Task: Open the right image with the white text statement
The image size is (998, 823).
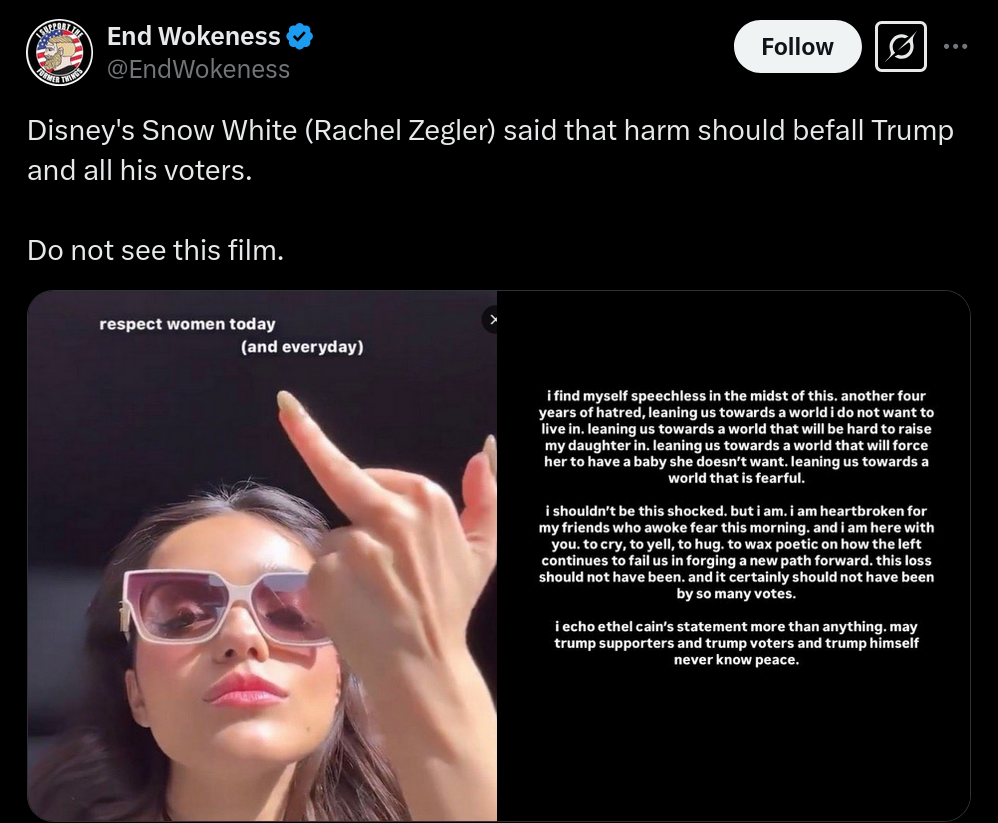Action: click(733, 556)
